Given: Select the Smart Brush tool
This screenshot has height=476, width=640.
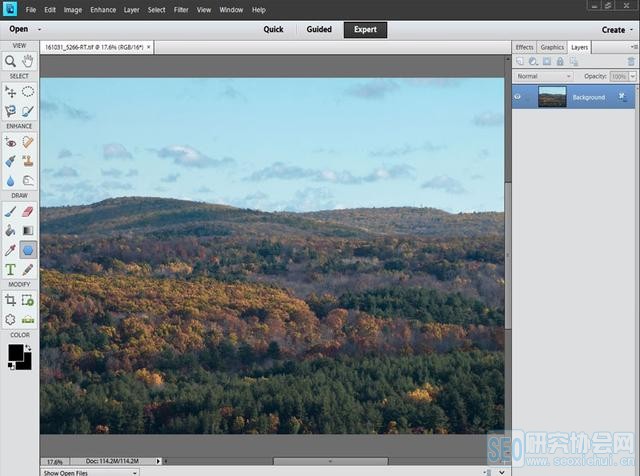Looking at the screenshot, I should point(10,161).
